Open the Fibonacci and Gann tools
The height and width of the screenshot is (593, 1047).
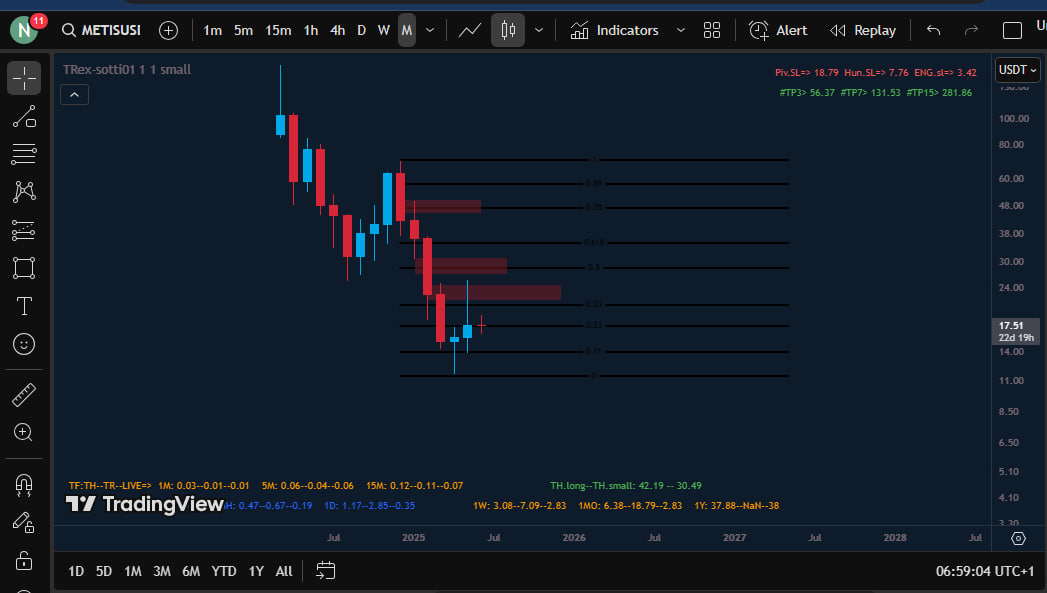[24, 154]
